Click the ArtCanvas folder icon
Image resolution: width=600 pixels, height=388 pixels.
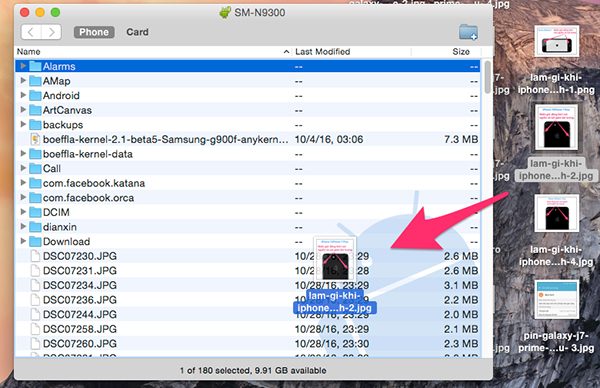[35, 110]
